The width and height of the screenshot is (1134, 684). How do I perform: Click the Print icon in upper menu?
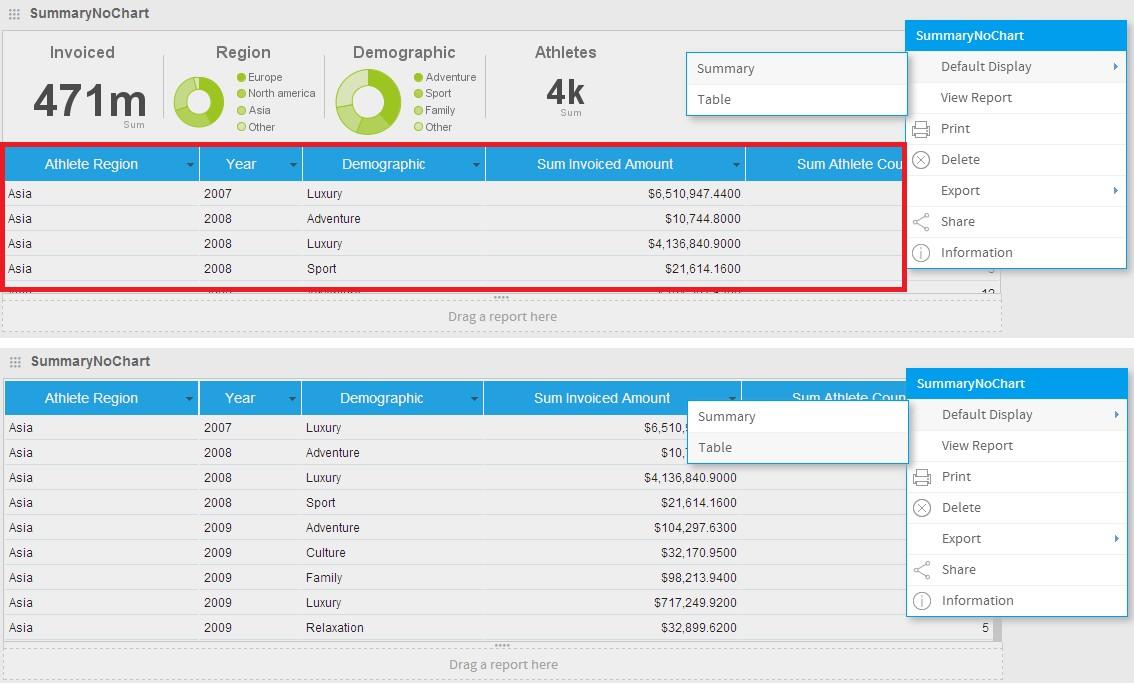pos(921,129)
